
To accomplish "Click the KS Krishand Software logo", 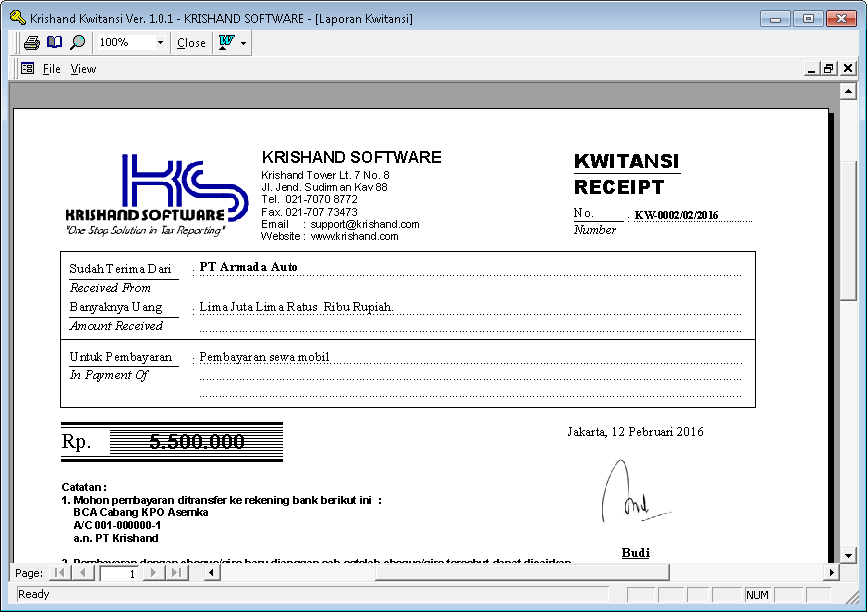I will (156, 195).
